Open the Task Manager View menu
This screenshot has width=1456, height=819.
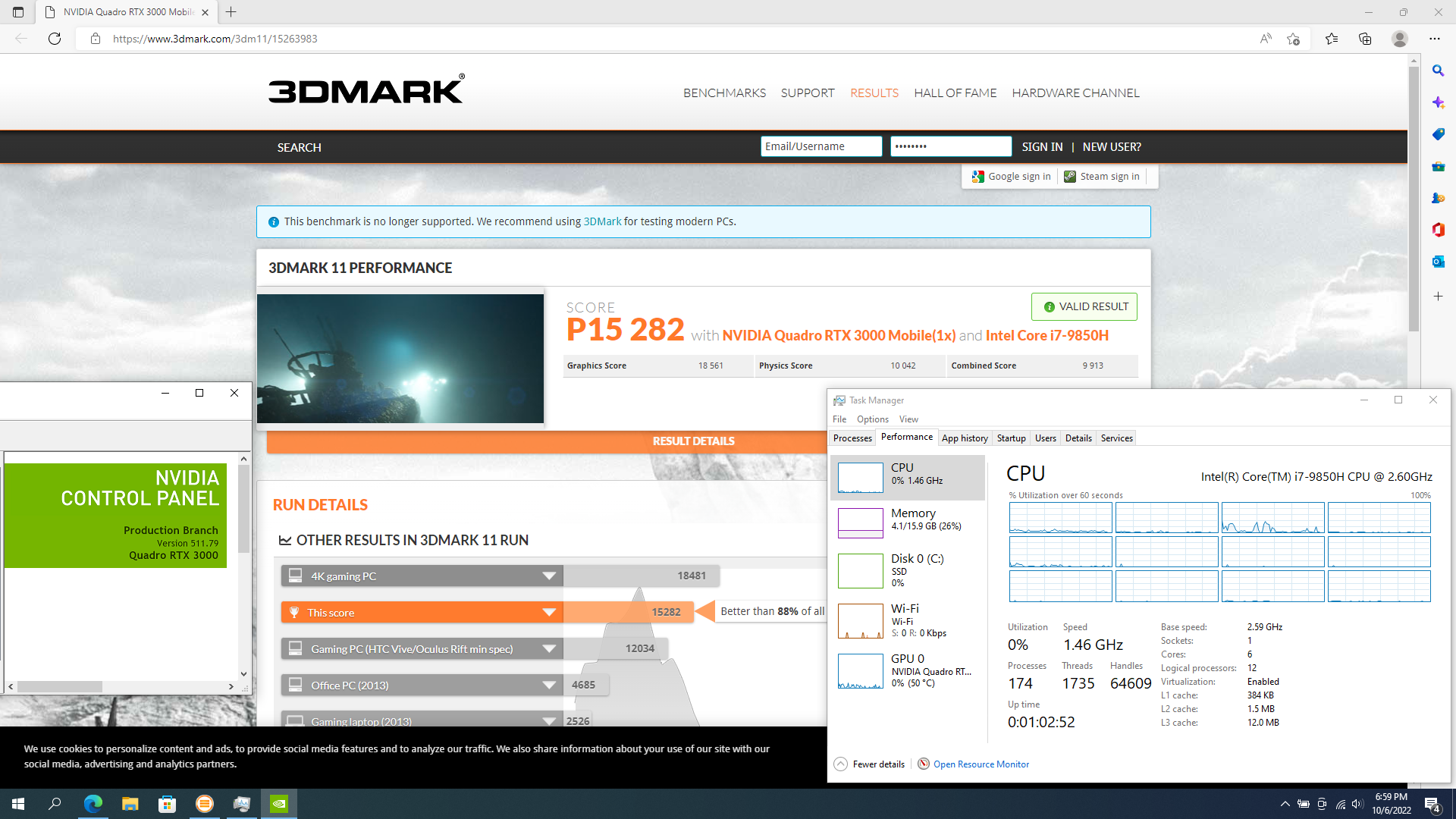point(908,419)
